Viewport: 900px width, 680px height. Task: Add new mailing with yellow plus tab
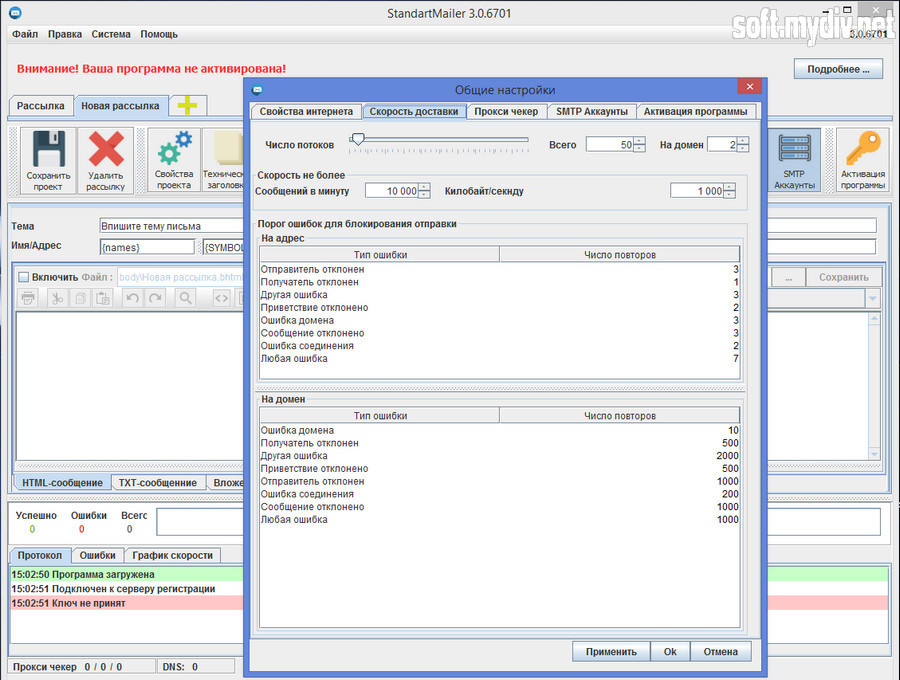click(x=187, y=106)
